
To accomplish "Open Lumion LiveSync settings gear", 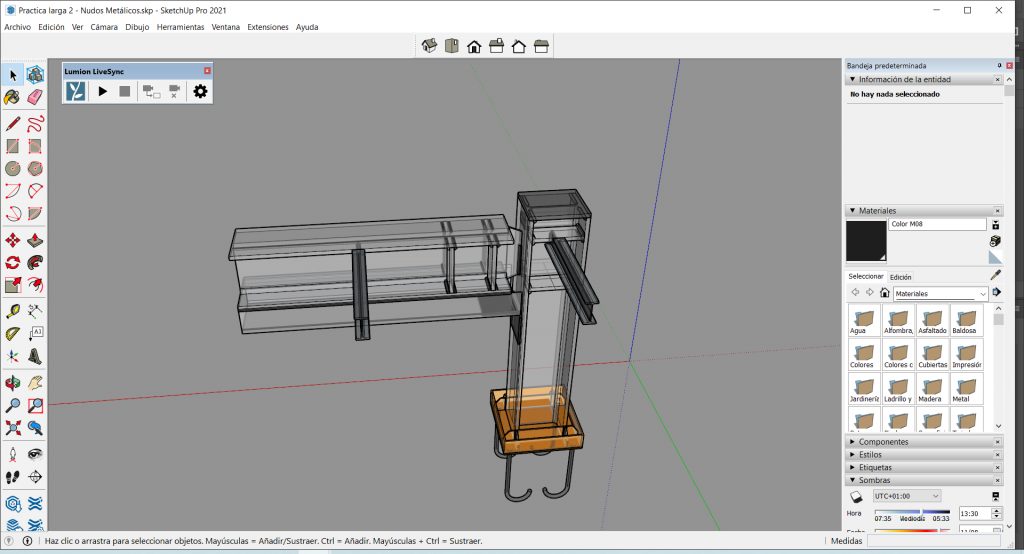I will (x=200, y=91).
